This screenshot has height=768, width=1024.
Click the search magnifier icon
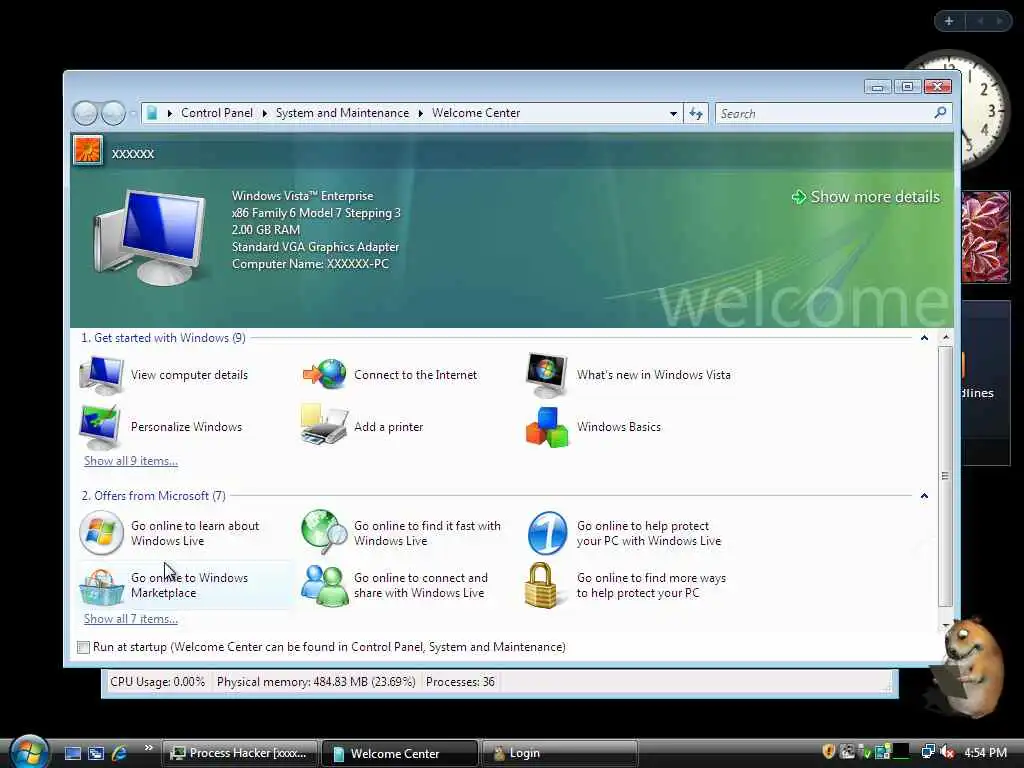coord(940,113)
